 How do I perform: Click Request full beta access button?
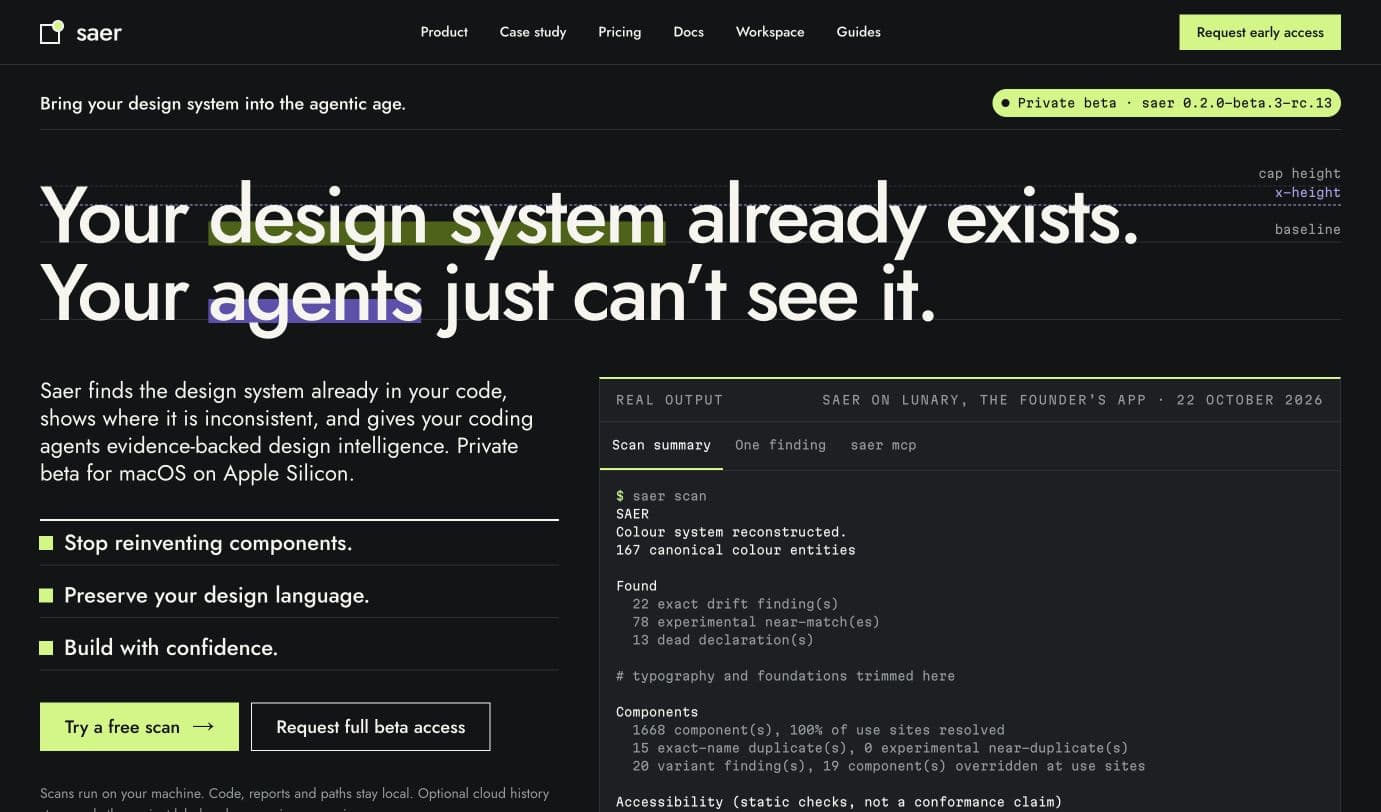click(x=371, y=727)
